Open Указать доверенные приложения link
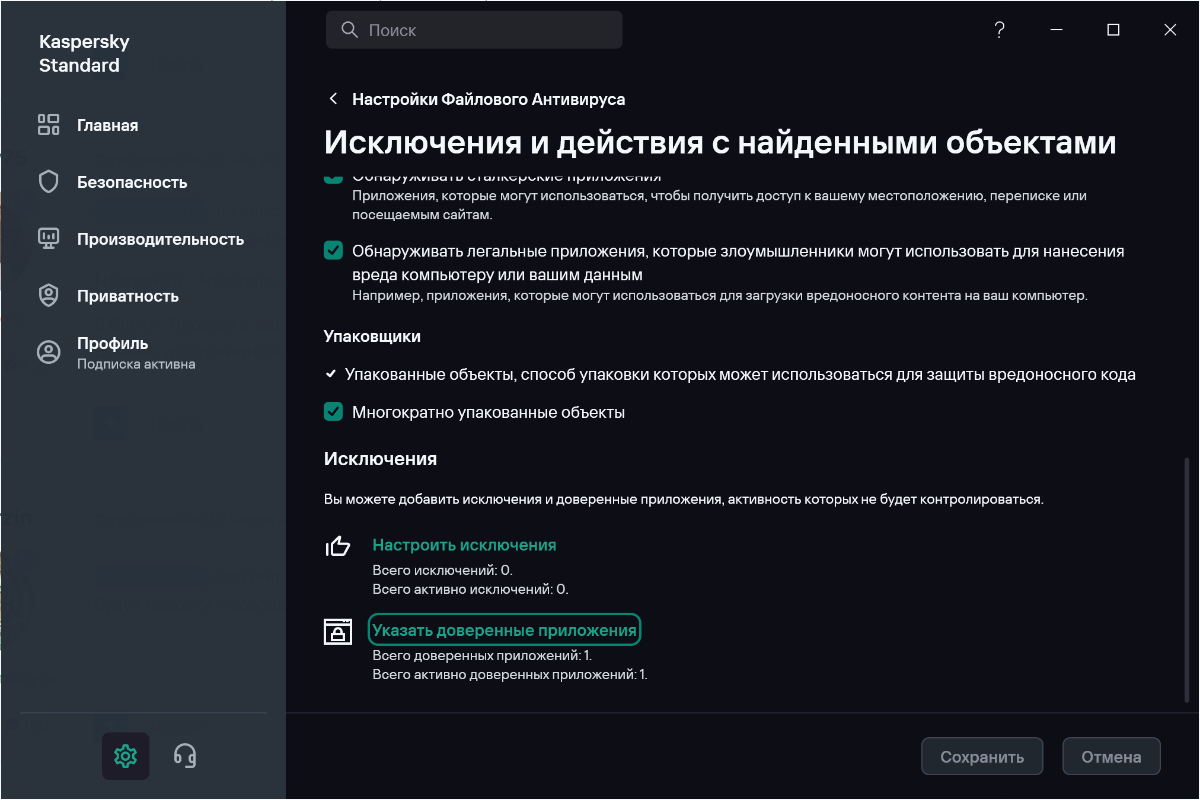Screen dimensions: 1200x800 504,630
